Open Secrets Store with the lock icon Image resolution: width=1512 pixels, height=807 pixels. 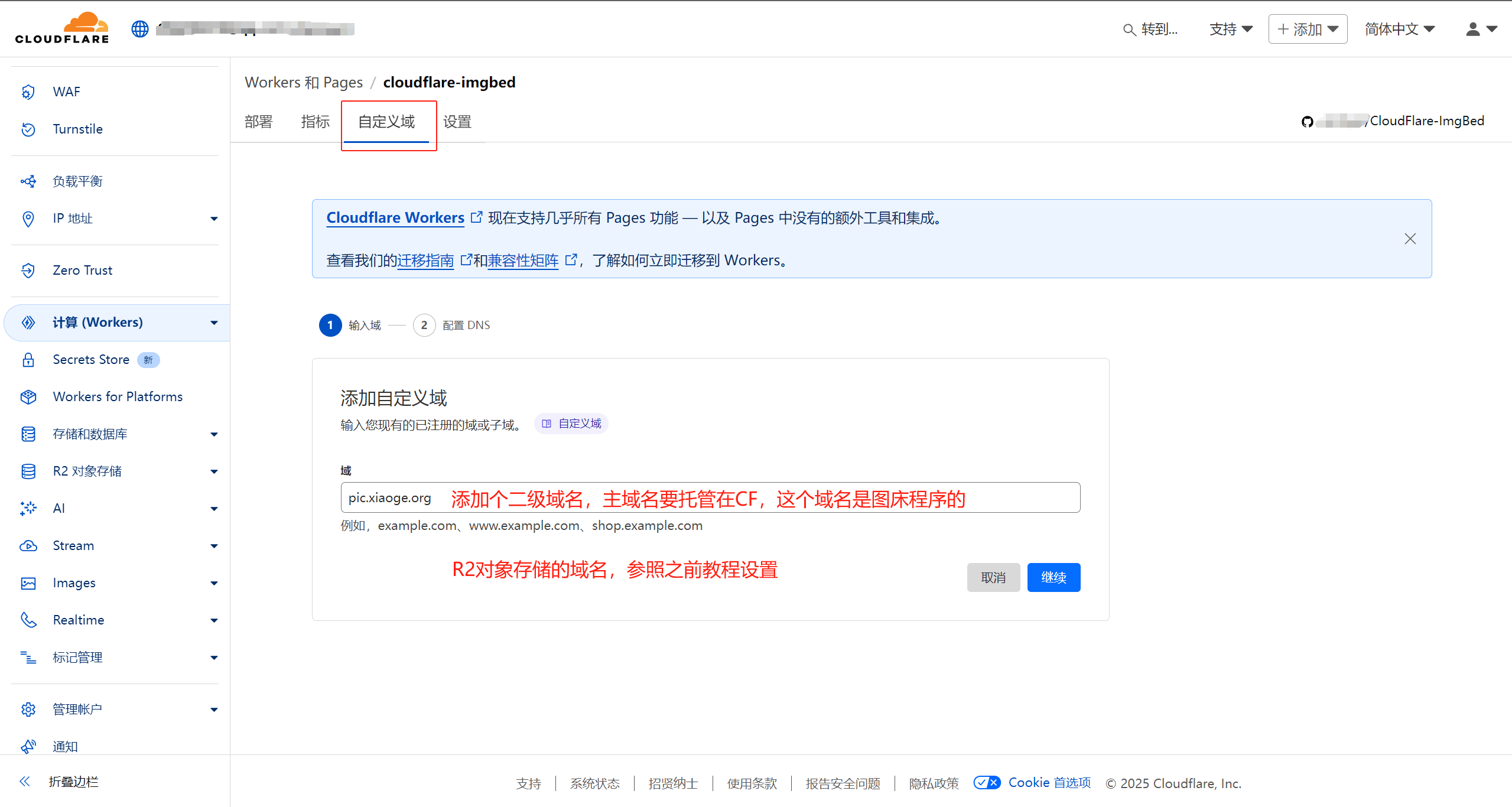click(x=28, y=360)
